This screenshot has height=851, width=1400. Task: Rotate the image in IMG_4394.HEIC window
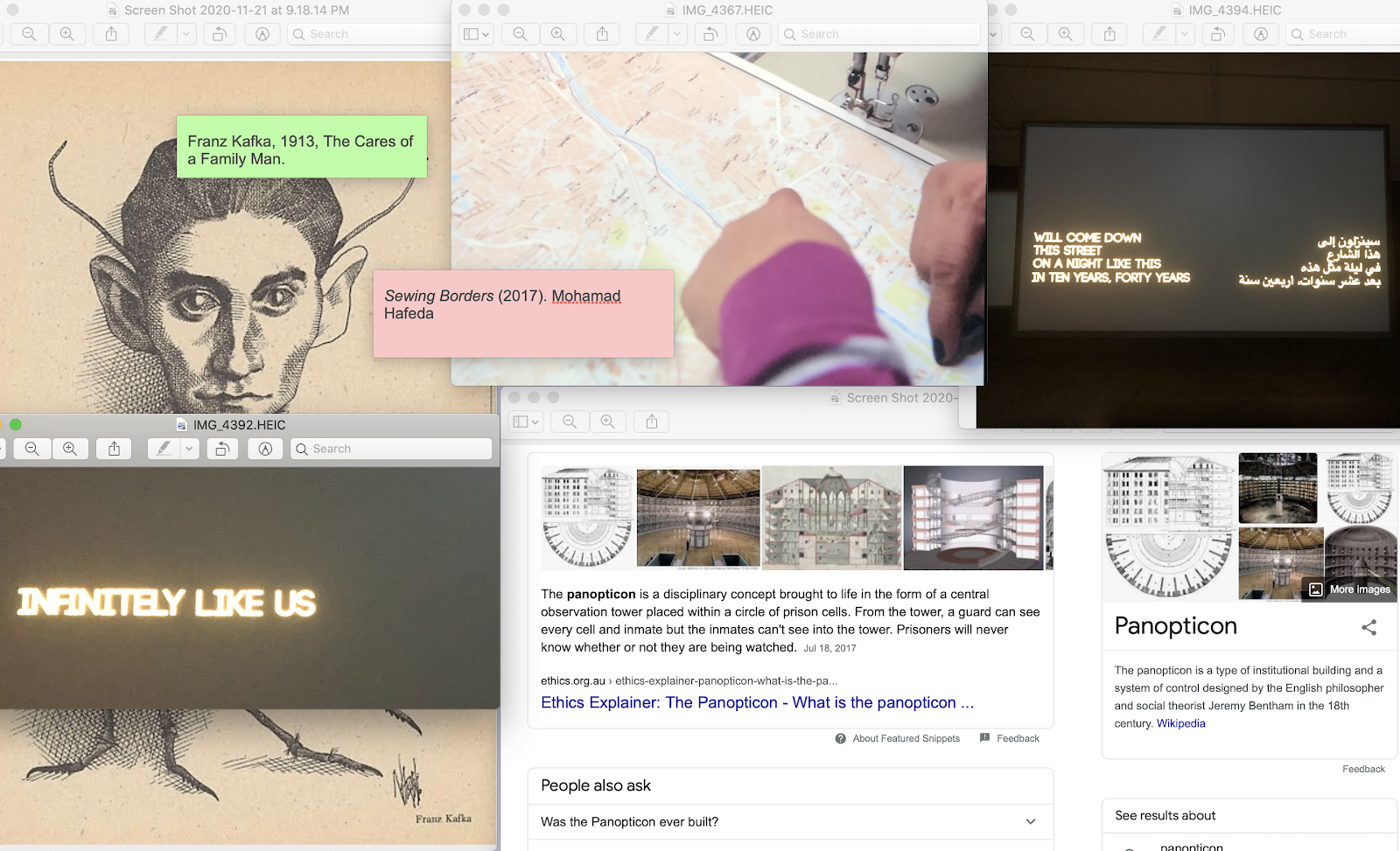point(1218,34)
